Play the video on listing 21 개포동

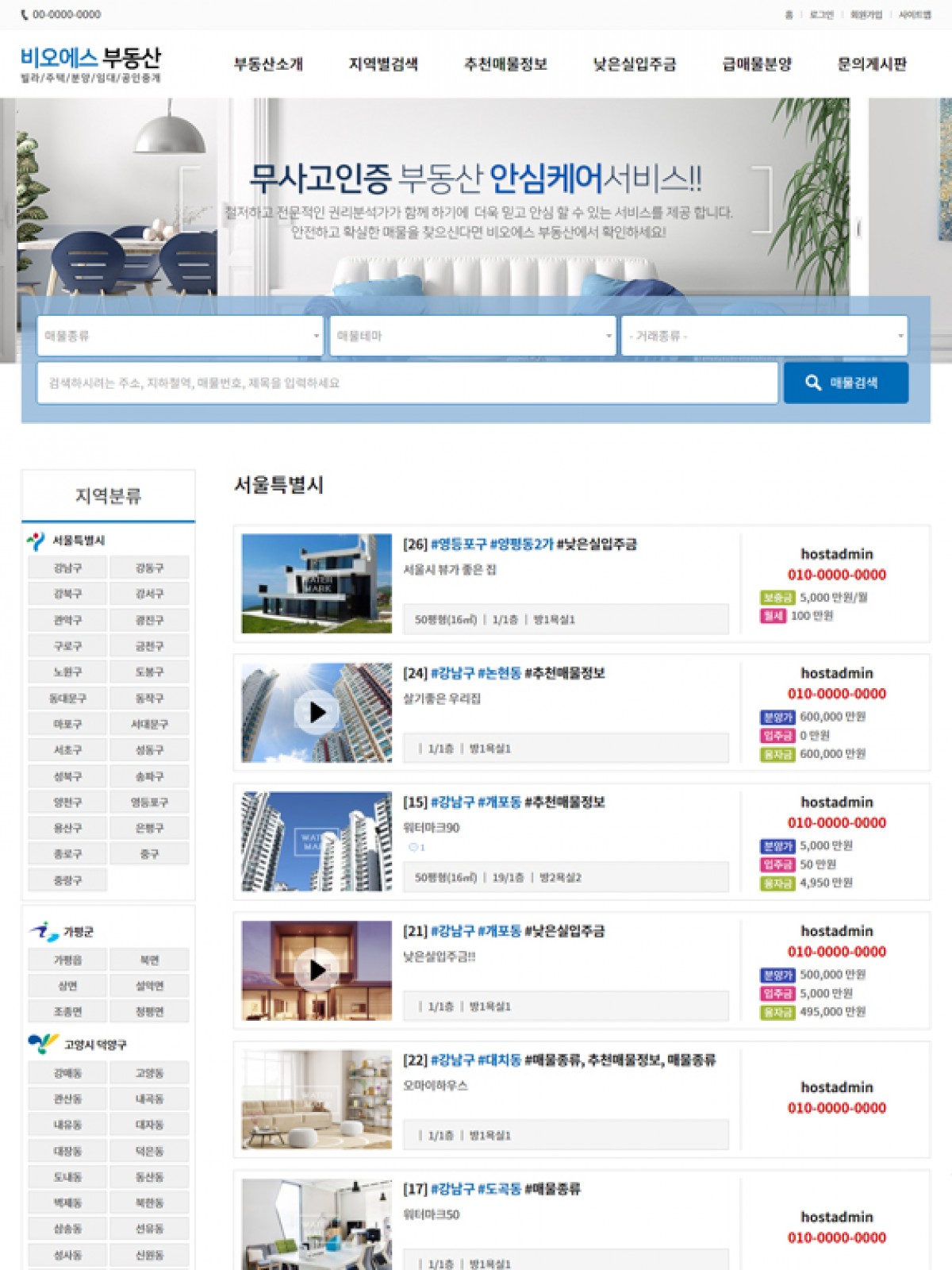pos(317,970)
